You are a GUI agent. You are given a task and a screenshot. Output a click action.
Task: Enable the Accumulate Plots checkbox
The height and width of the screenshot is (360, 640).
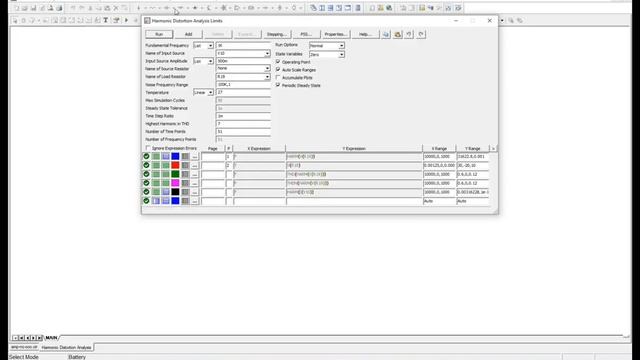tap(278, 78)
